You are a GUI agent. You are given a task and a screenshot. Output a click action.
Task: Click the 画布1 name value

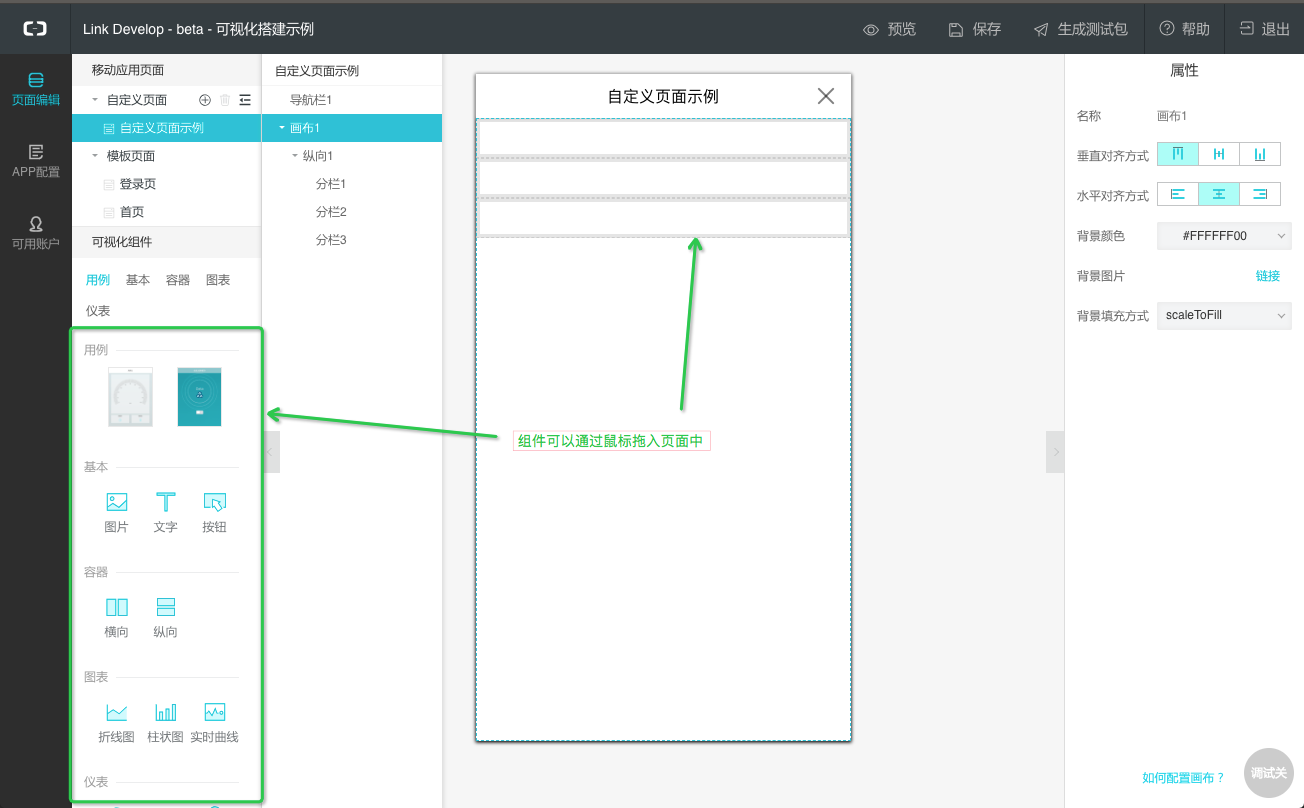tap(1172, 116)
